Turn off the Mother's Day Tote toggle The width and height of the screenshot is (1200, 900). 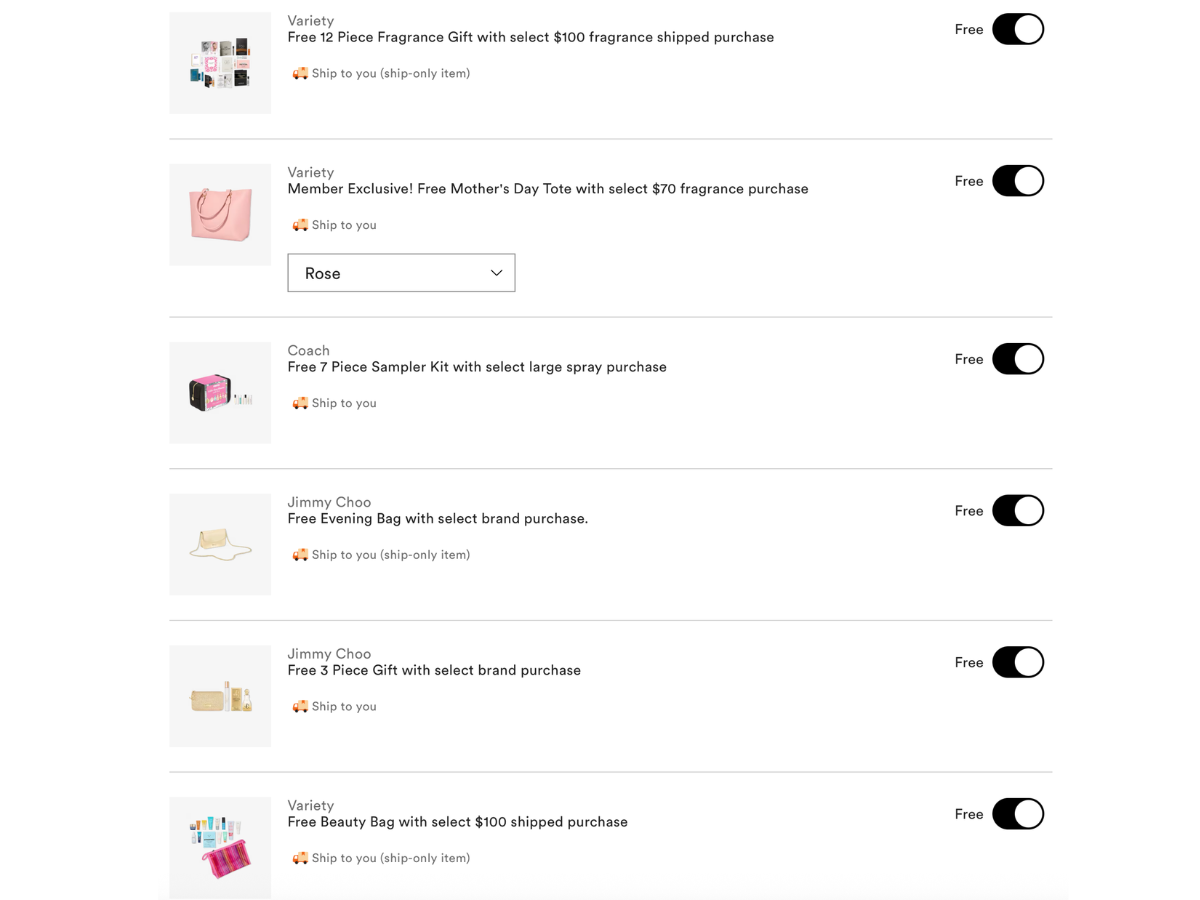click(x=1018, y=181)
